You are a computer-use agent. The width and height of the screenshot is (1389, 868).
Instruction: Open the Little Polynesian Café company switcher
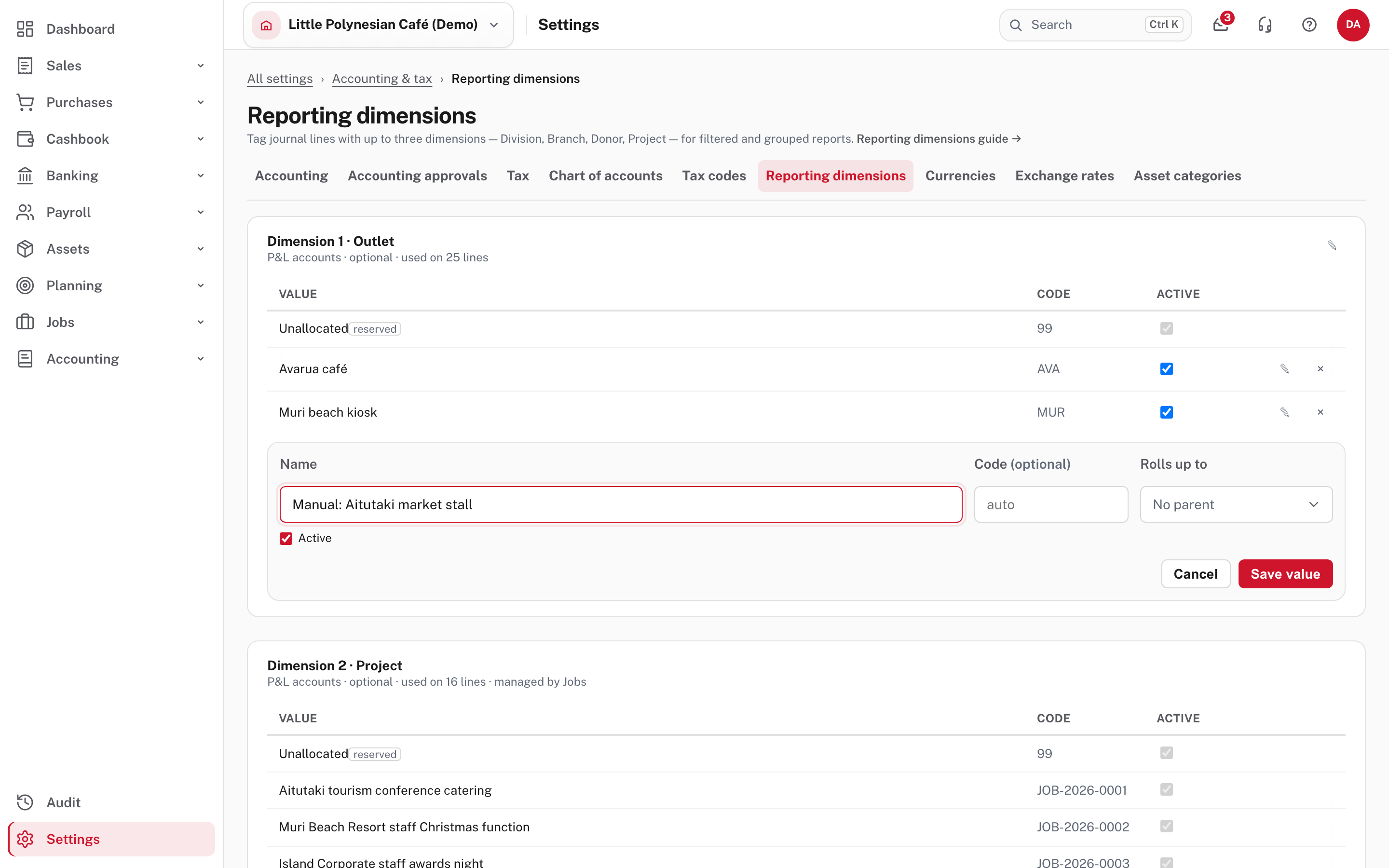(x=378, y=25)
